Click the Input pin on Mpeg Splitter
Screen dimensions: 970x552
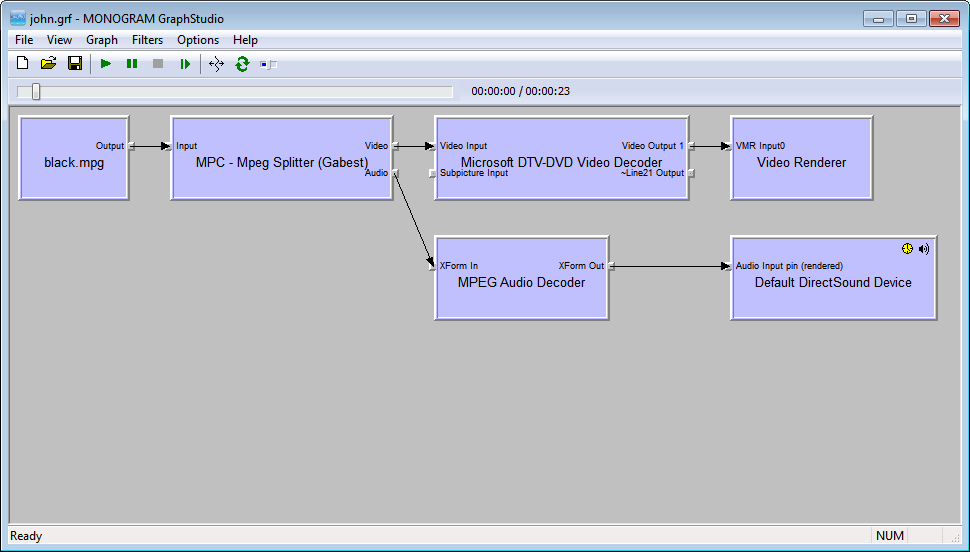coord(170,146)
